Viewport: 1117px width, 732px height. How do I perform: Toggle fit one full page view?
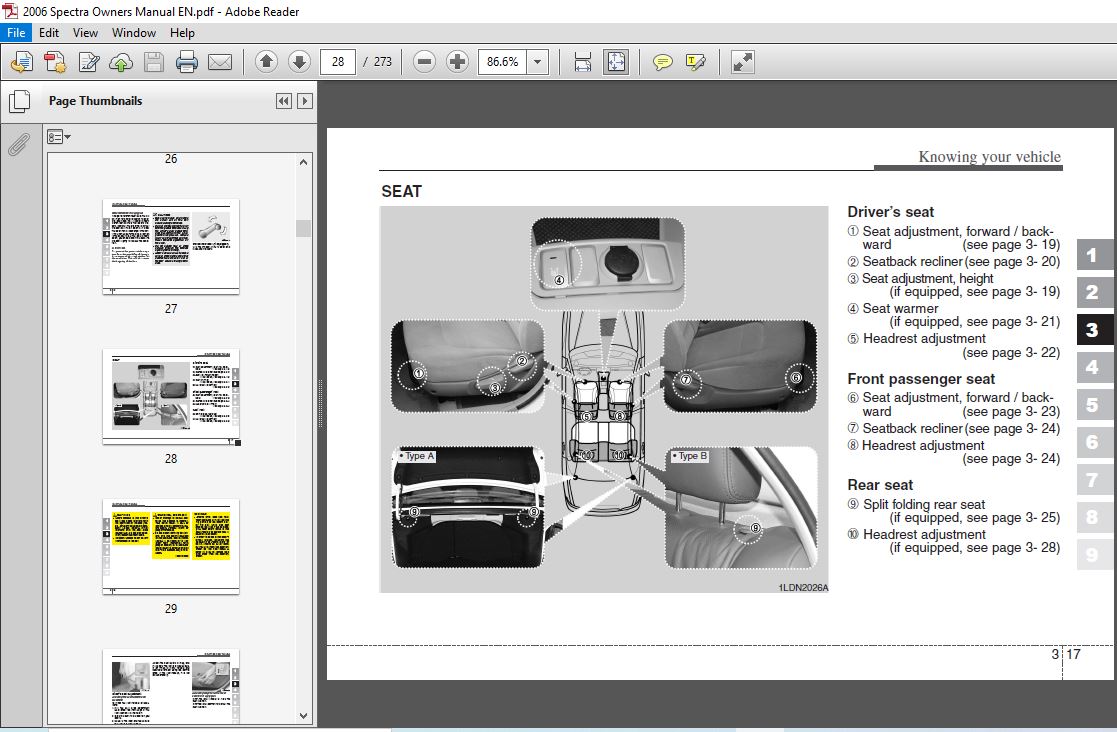point(616,62)
